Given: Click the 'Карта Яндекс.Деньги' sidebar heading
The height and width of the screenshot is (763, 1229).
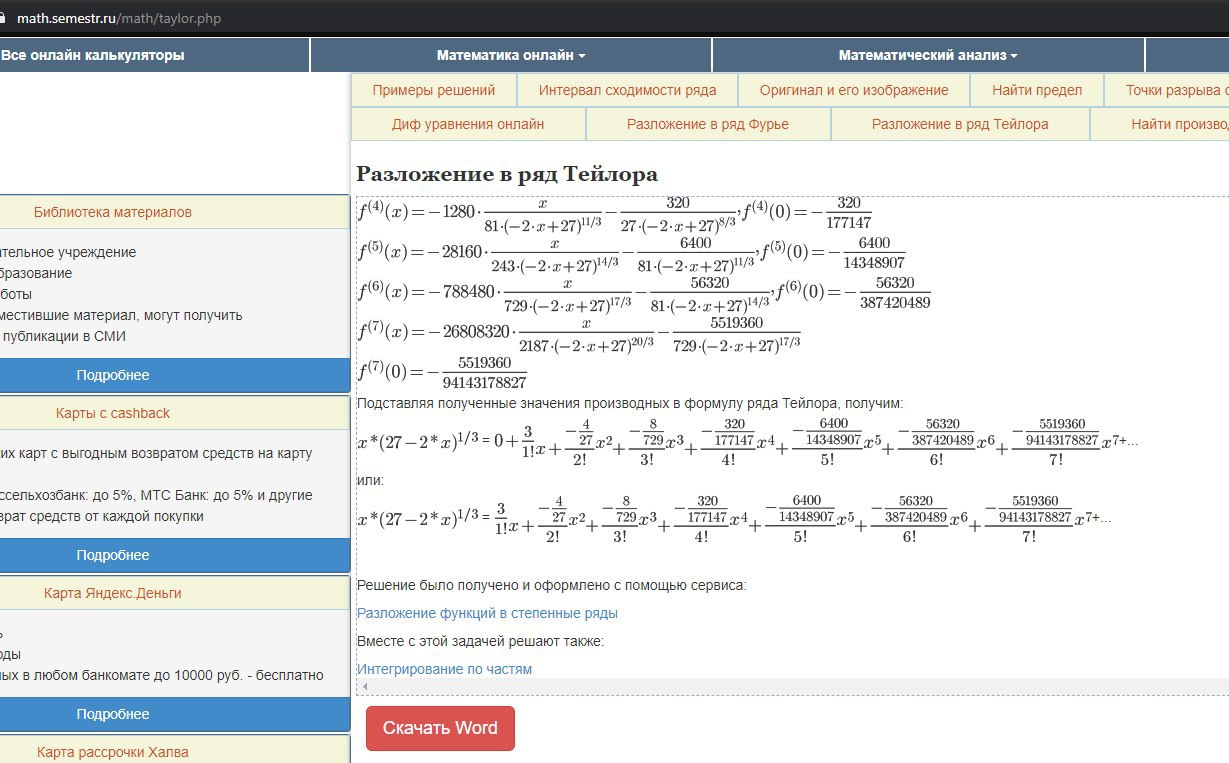Looking at the screenshot, I should point(113,593).
